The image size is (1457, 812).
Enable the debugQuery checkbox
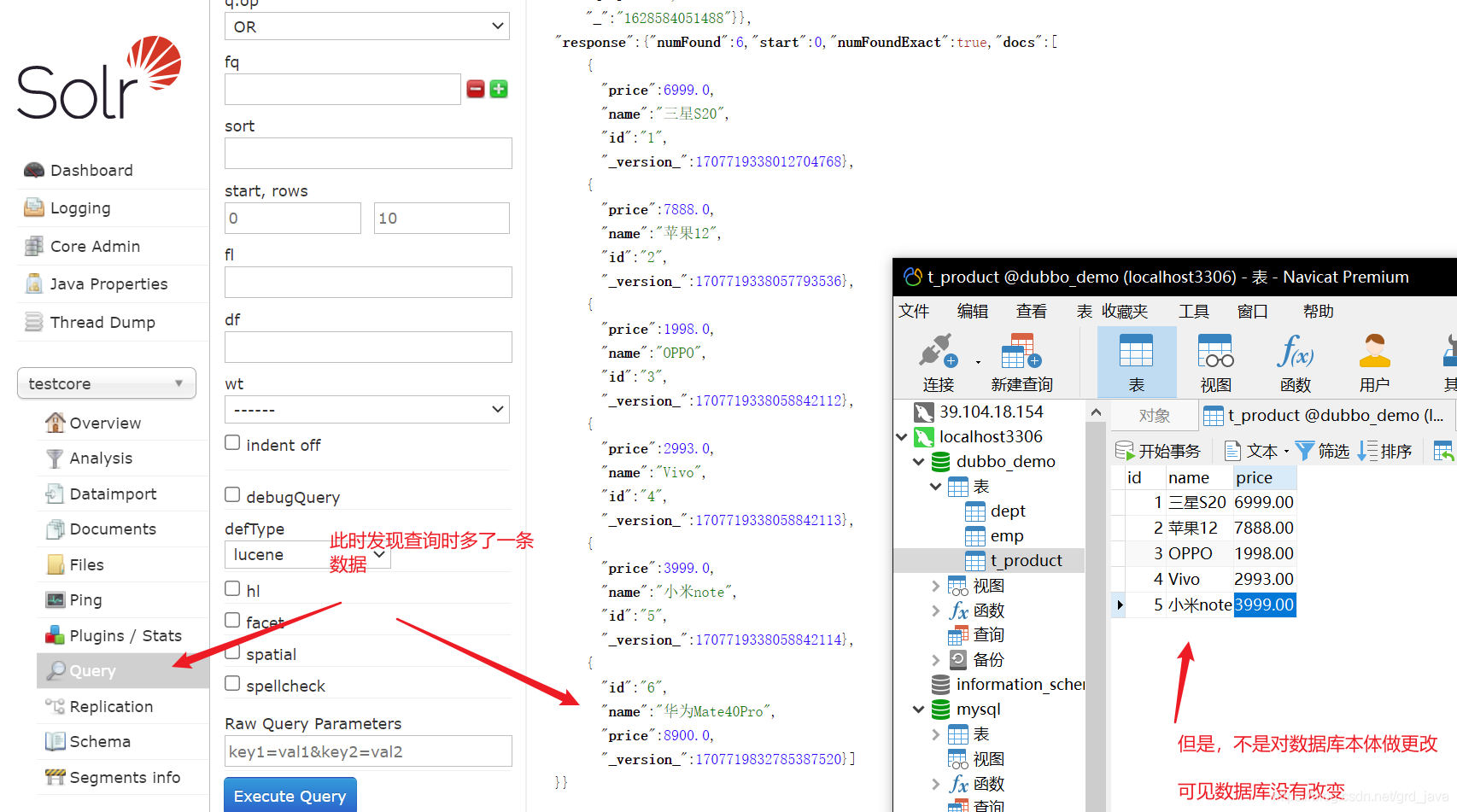pos(232,494)
